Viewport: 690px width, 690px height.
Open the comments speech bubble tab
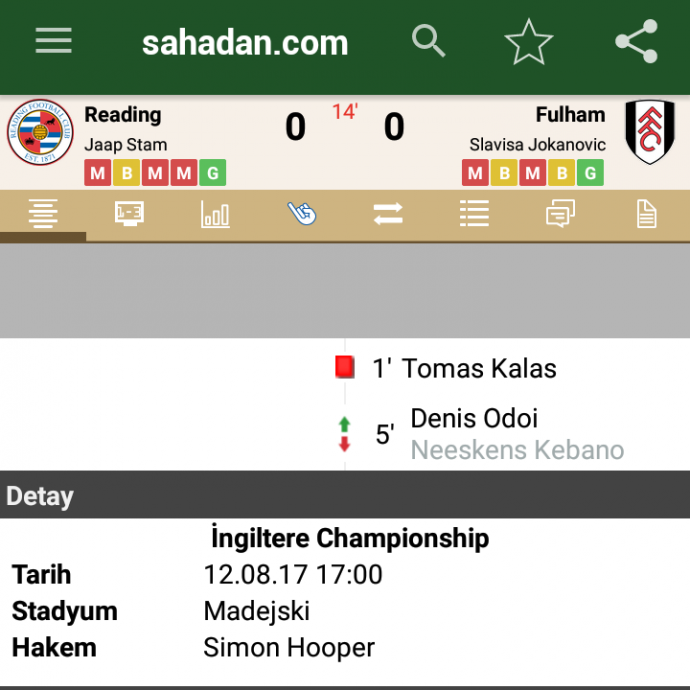click(560, 214)
